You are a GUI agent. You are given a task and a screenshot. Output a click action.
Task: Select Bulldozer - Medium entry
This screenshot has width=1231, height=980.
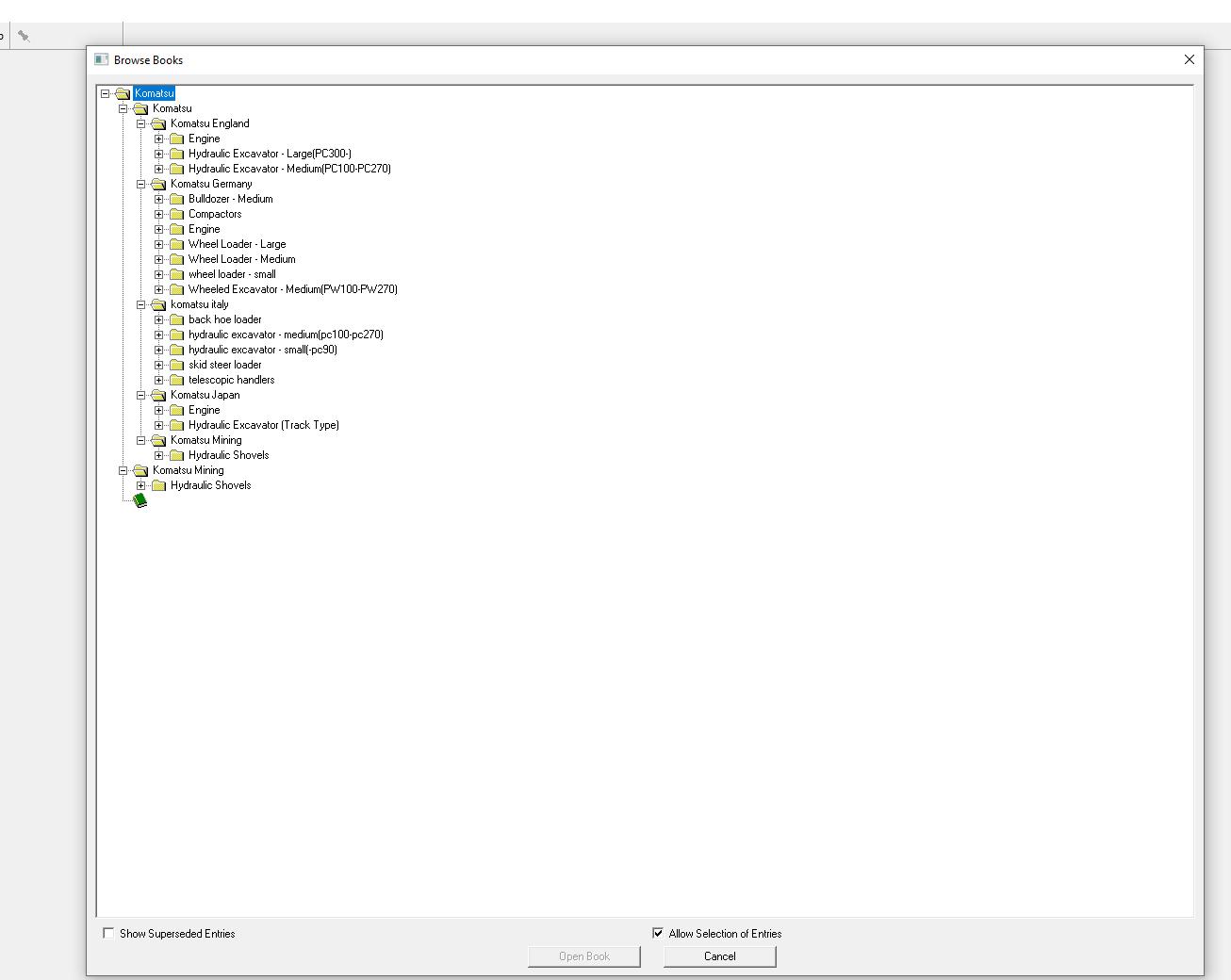[231, 199]
